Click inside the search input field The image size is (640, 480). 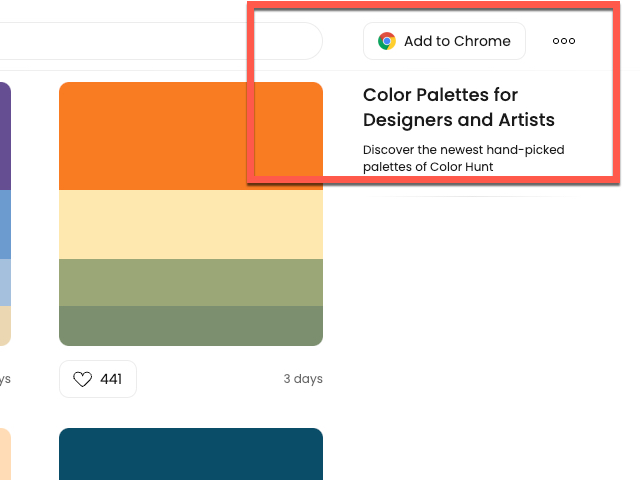tap(161, 41)
